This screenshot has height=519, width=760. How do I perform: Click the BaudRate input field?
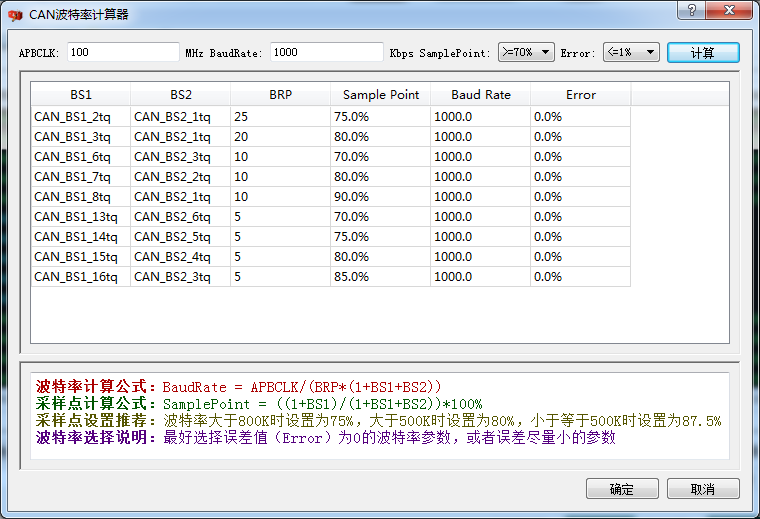327,52
